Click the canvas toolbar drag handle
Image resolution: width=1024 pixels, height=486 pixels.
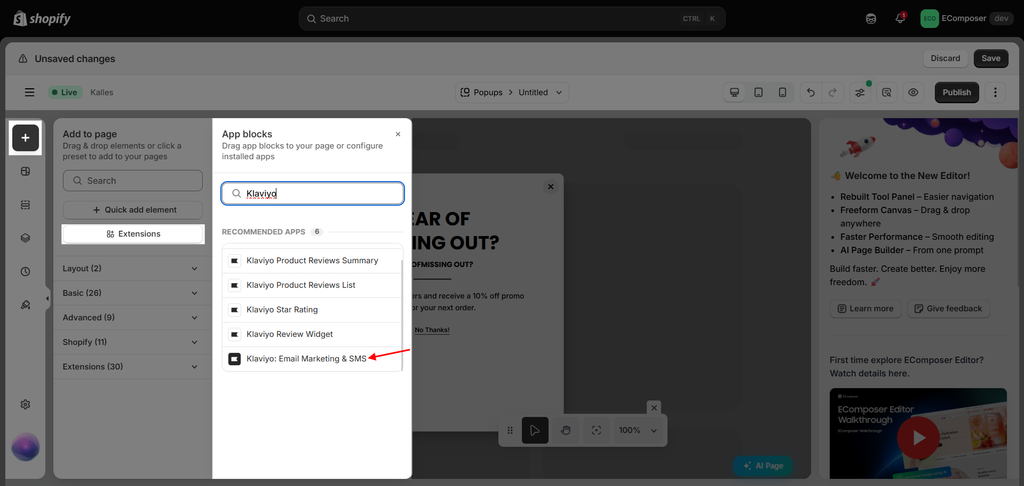(x=510, y=430)
